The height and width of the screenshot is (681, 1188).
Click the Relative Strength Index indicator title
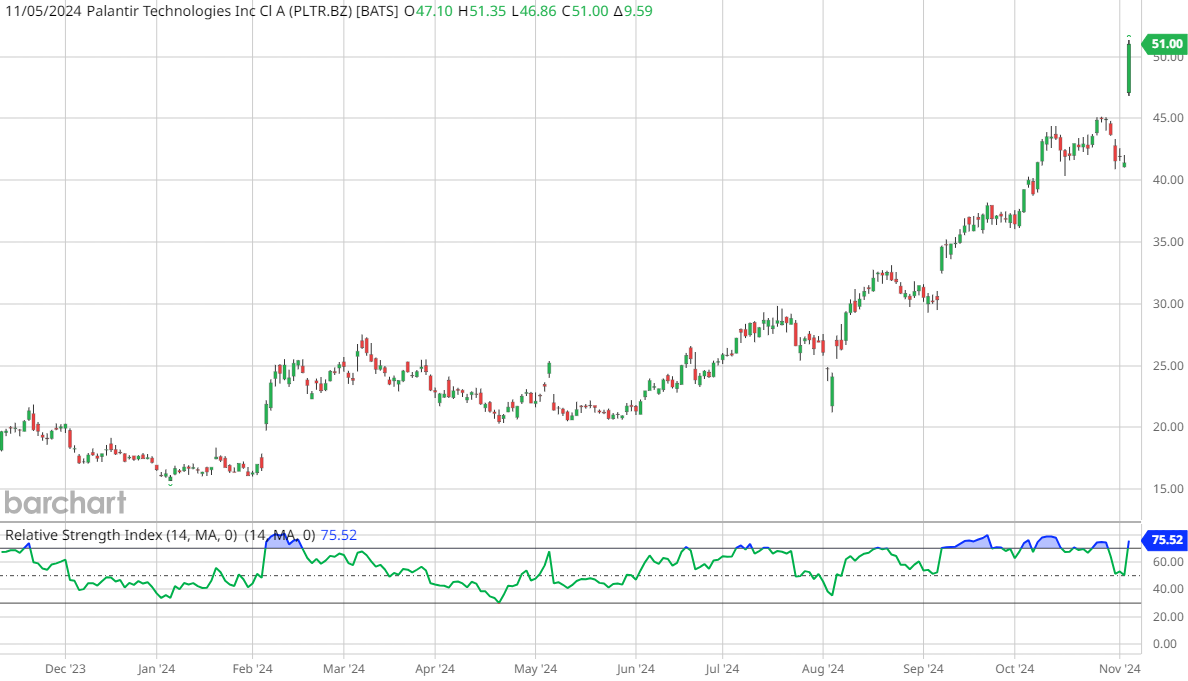[x=120, y=535]
